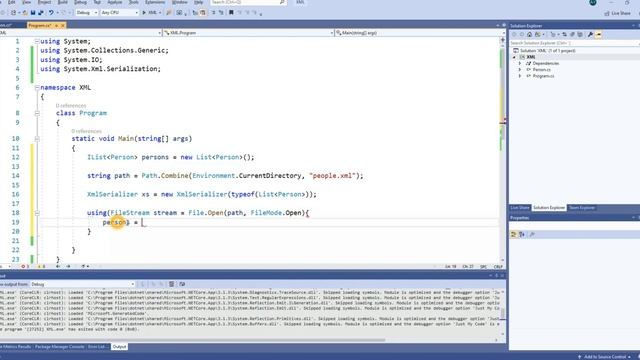Image resolution: width=640 pixels, height=360 pixels.
Task: Click the red error count indicator
Action: click(24, 267)
